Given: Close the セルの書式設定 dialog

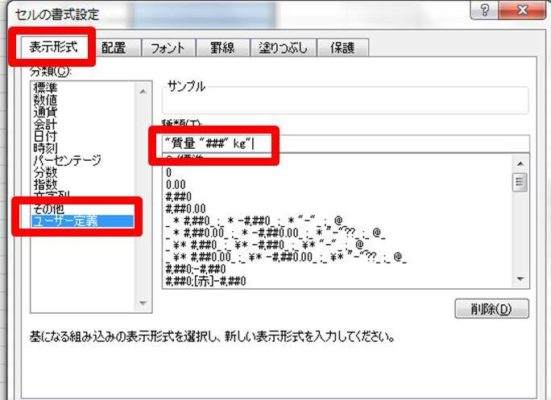Looking at the screenshot, I should pyautogui.click(x=523, y=10).
